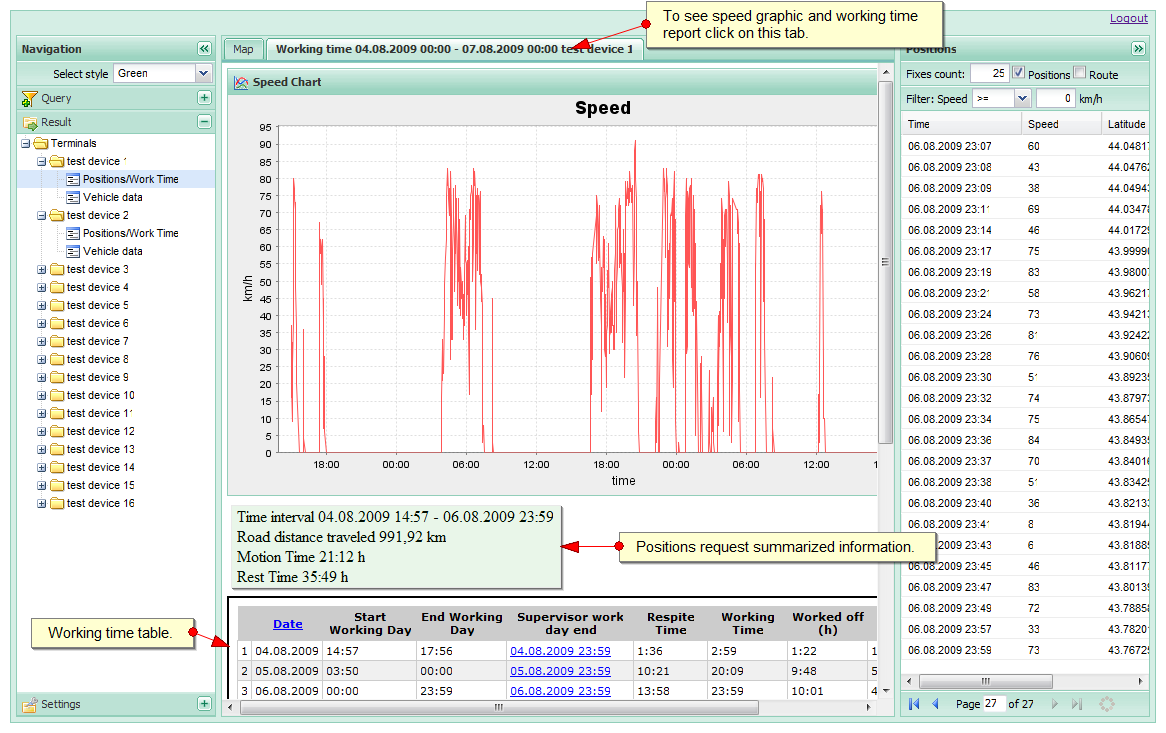The width and height of the screenshot is (1166, 733).
Task: Select the Working time 04.08.2009 tab
Action: click(454, 49)
